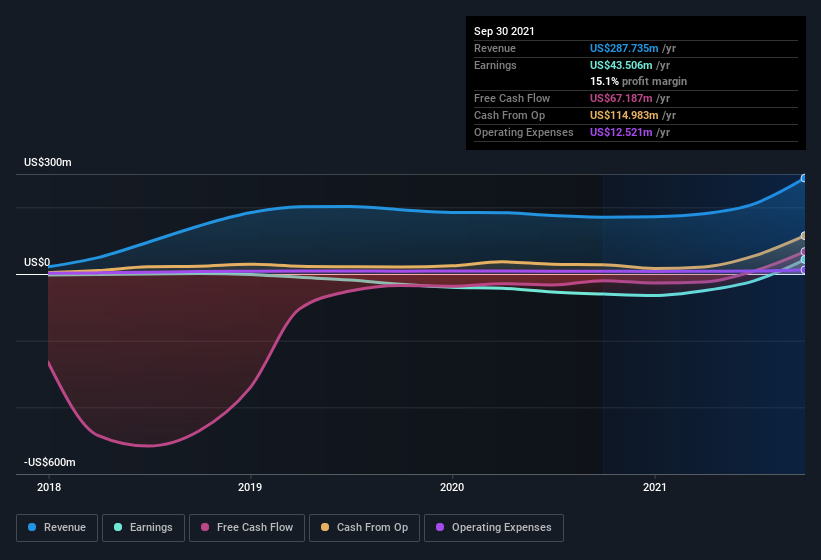Viewport: 821px width, 560px height.
Task: Click the US$287.735m revenue value
Action: pos(624,49)
